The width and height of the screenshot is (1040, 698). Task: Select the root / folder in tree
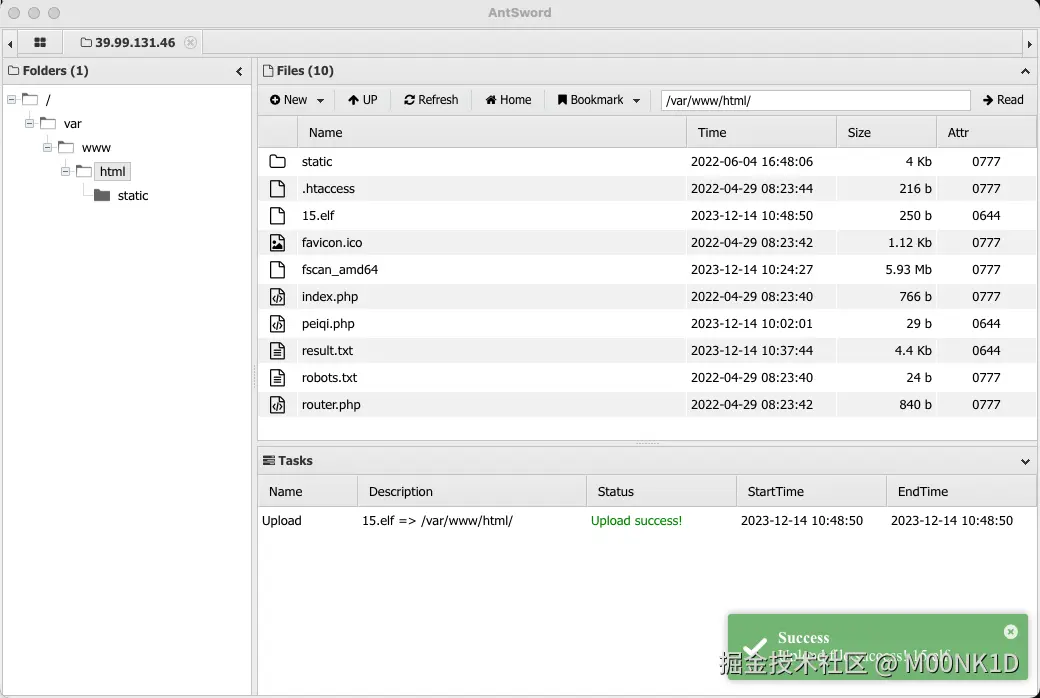(x=48, y=100)
